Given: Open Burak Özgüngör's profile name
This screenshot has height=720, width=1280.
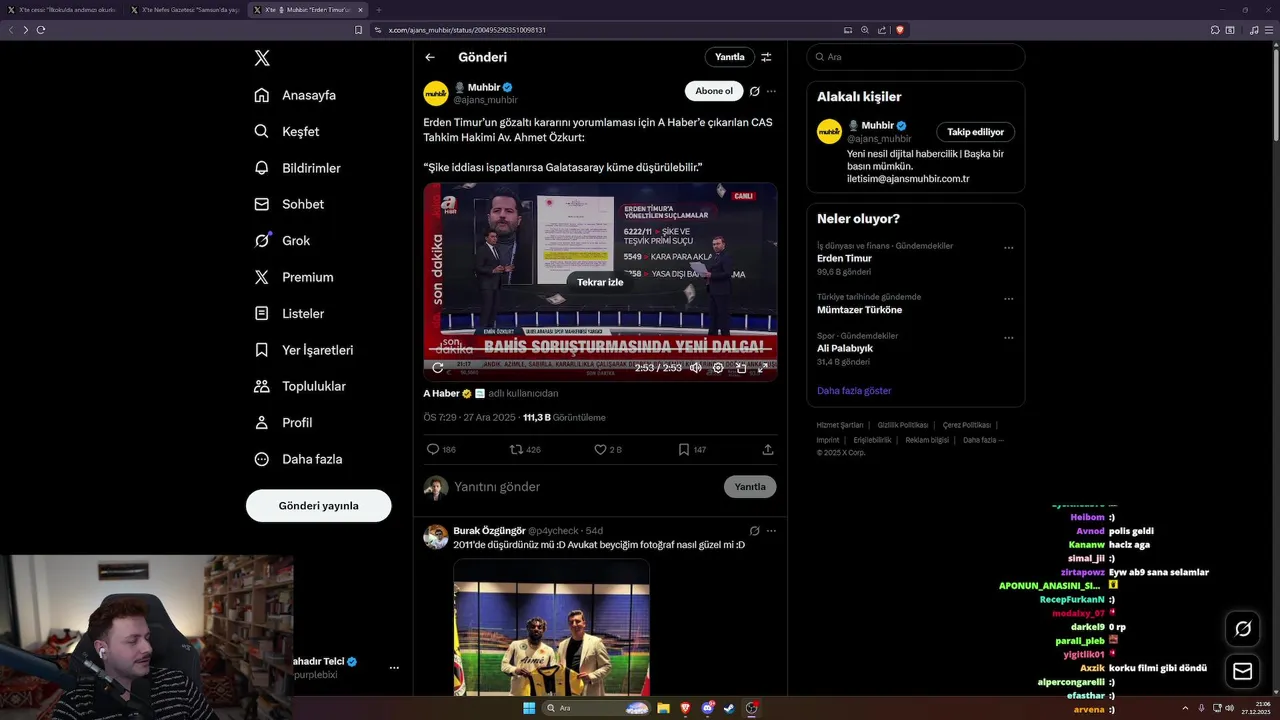Looking at the screenshot, I should tap(489, 530).
